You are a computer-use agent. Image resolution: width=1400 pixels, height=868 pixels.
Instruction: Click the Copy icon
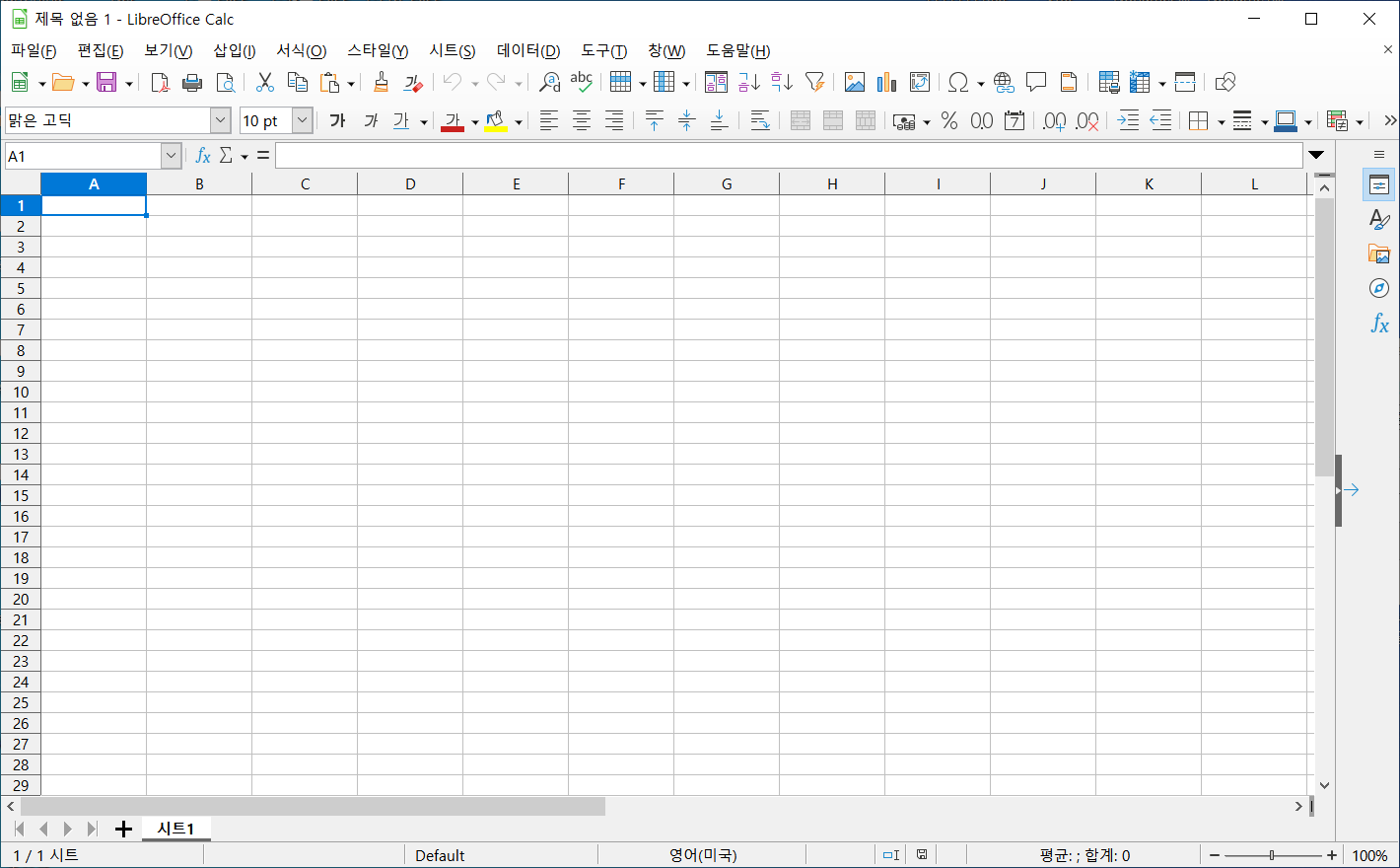297,83
